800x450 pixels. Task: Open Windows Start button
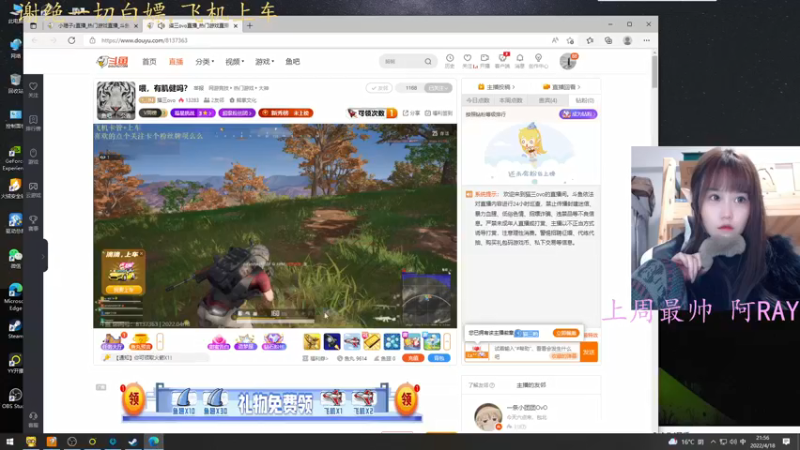(10, 441)
